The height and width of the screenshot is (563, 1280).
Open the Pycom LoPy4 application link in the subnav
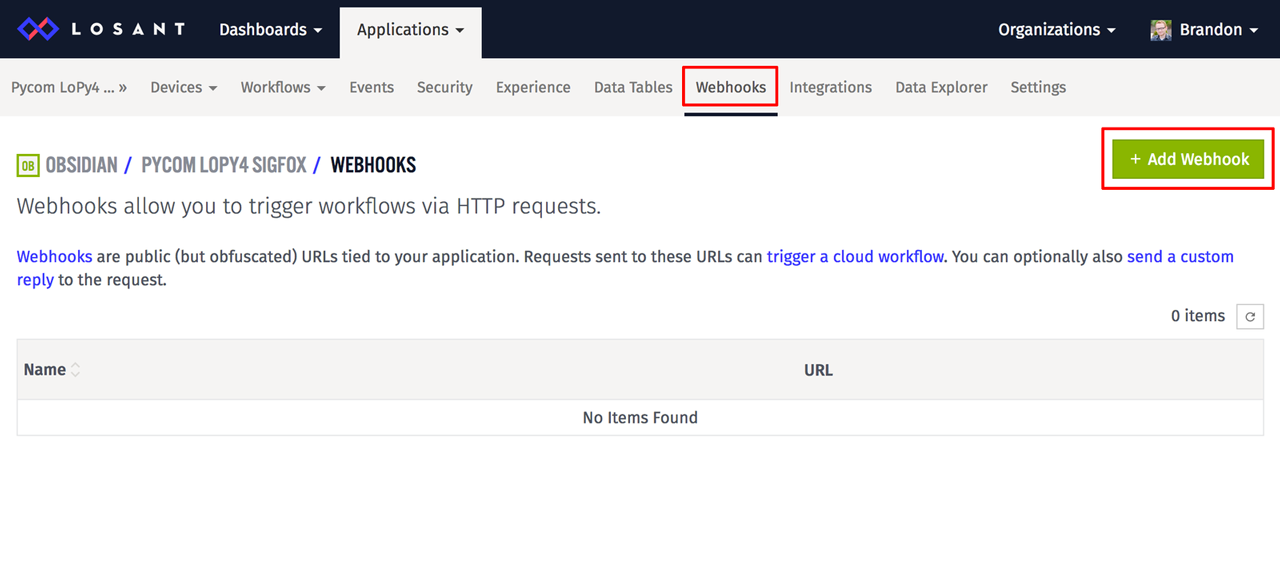tap(69, 88)
